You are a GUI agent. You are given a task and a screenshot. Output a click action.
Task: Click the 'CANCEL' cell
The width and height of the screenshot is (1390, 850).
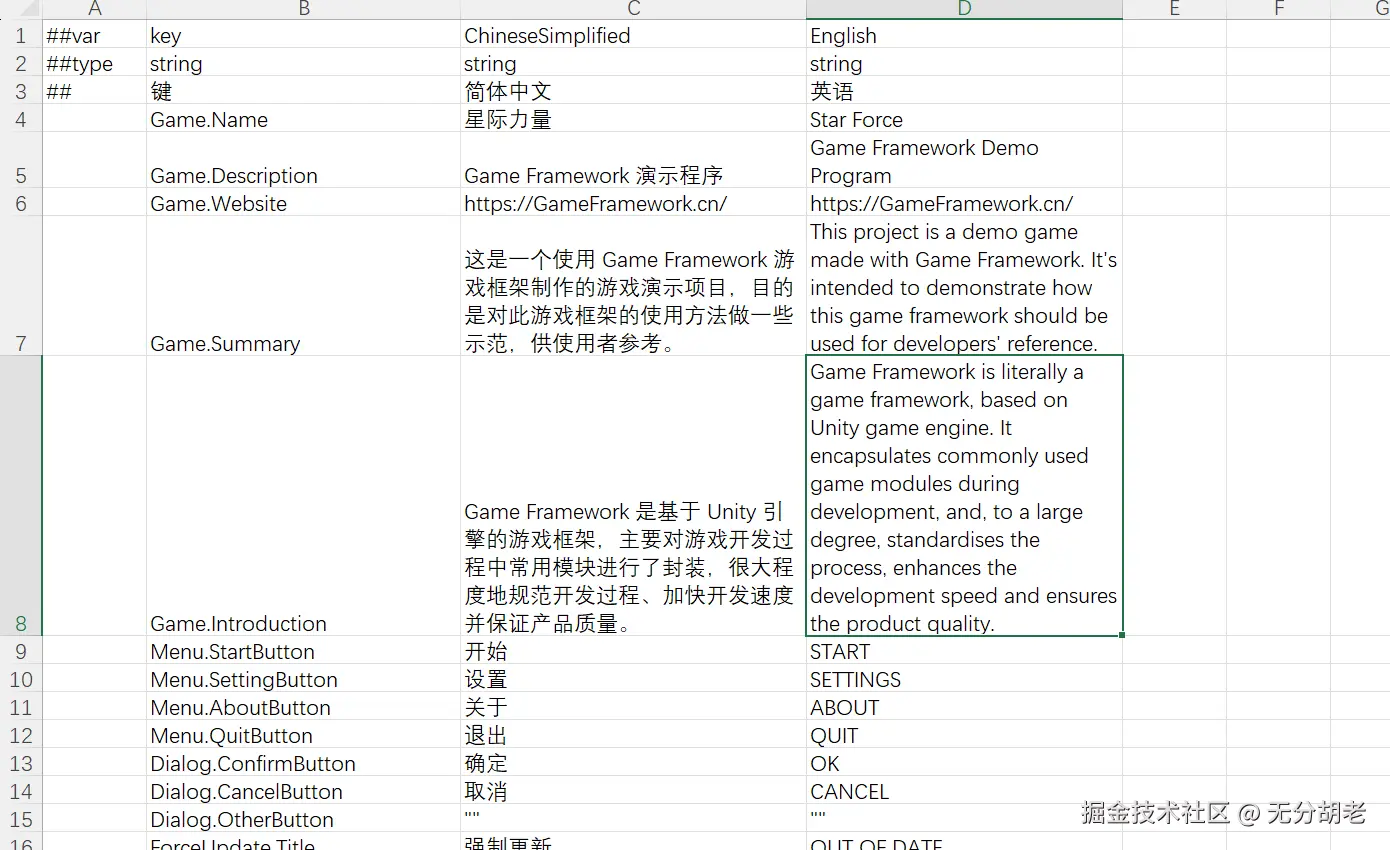(964, 791)
